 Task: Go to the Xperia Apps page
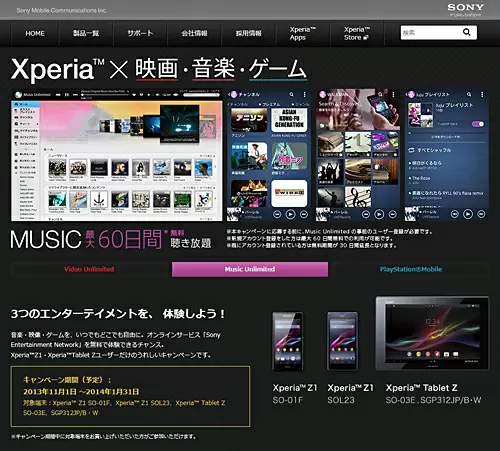(x=302, y=33)
